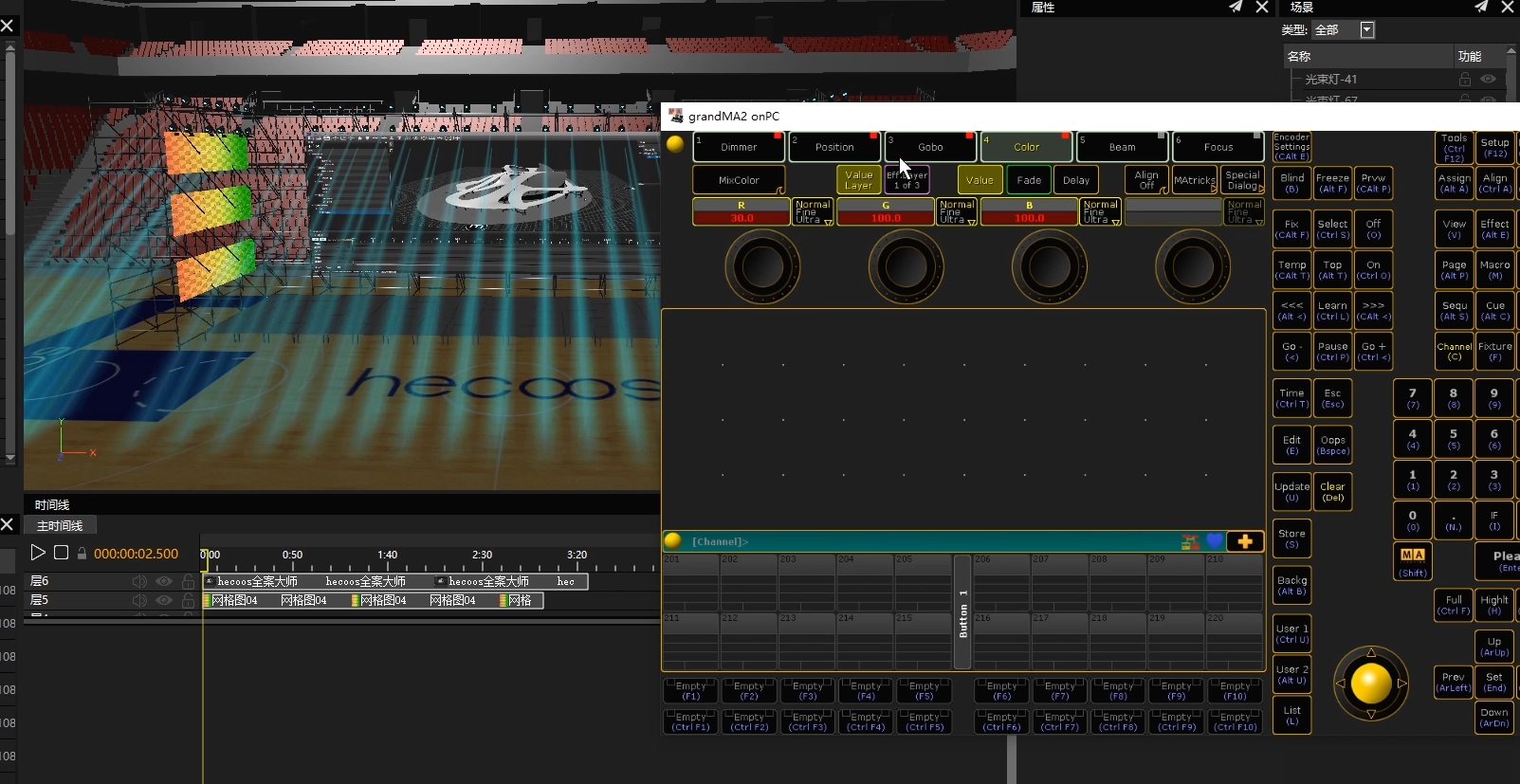Click the Oops (Bspce) key
The height and width of the screenshot is (784, 1520).
(x=1332, y=445)
